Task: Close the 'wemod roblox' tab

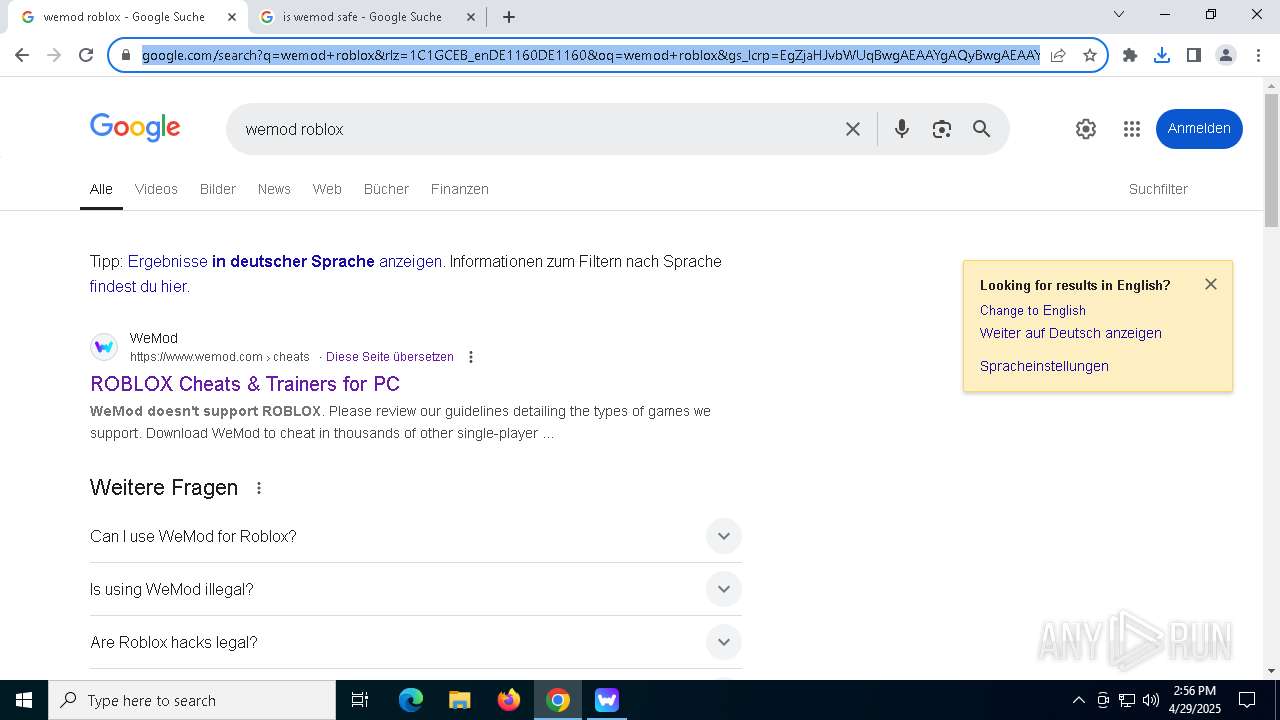Action: [231, 17]
